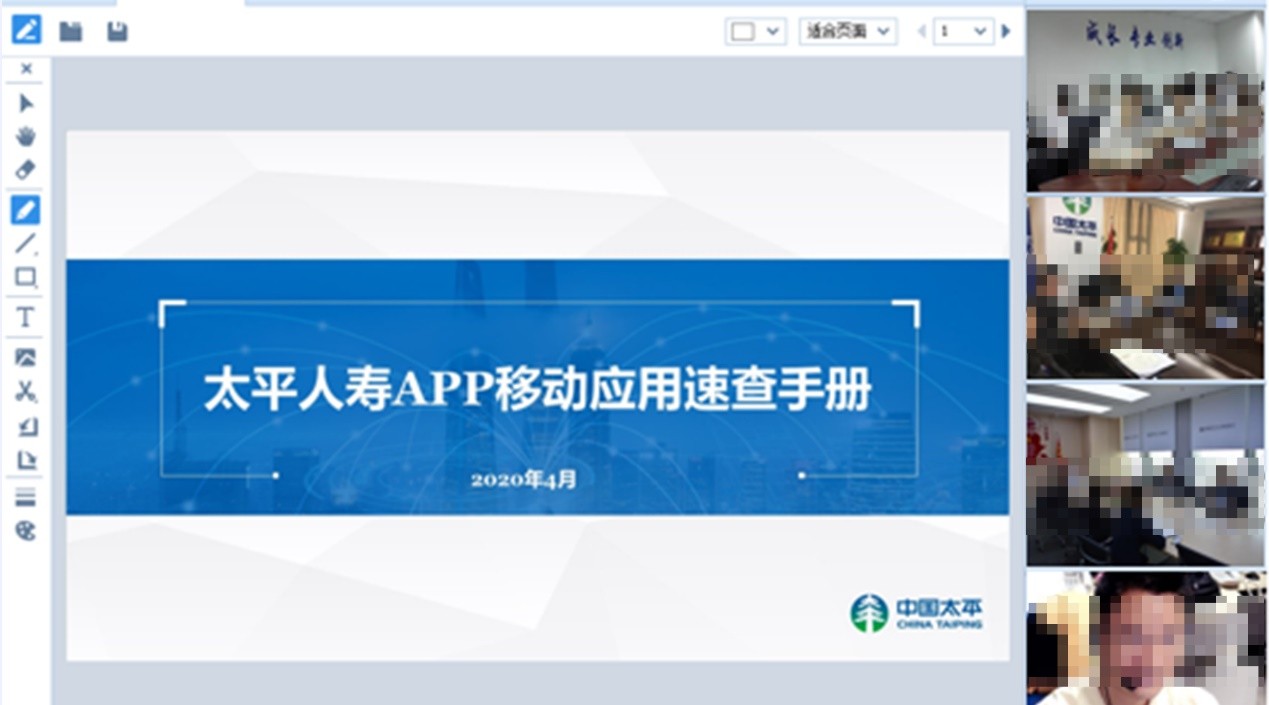The height and width of the screenshot is (705, 1269).
Task: Select the highlighted pen drawing tool
Action: (26, 210)
